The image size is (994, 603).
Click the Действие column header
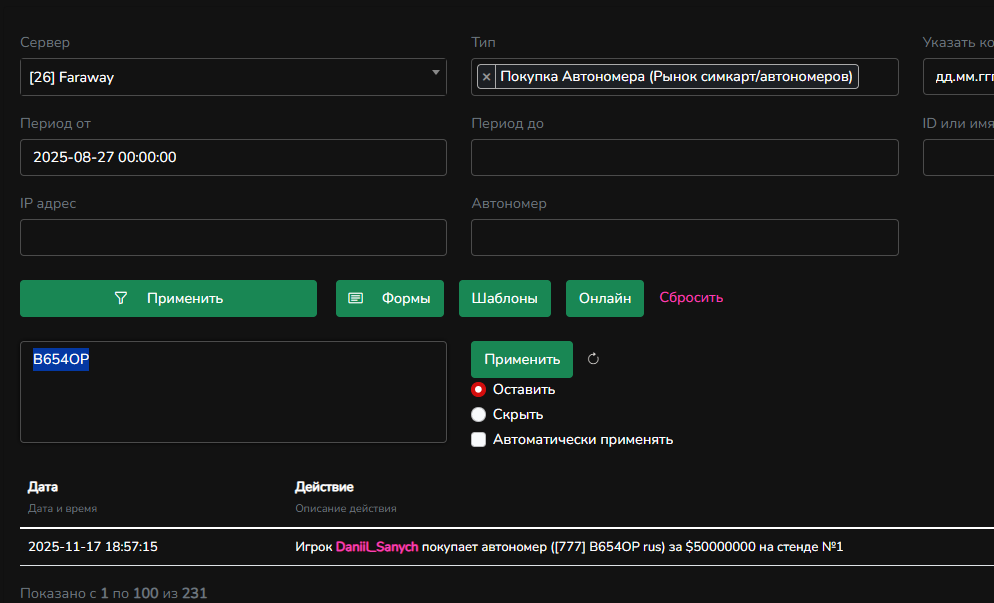coord(325,487)
